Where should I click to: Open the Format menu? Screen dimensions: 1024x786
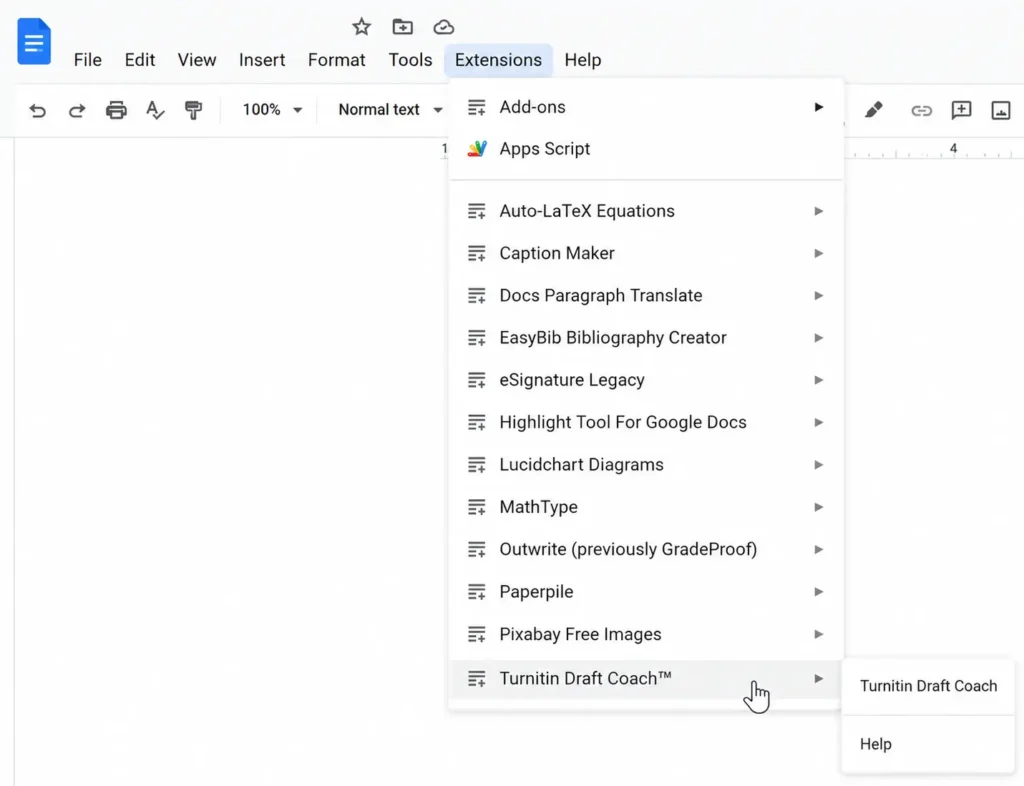coord(336,60)
